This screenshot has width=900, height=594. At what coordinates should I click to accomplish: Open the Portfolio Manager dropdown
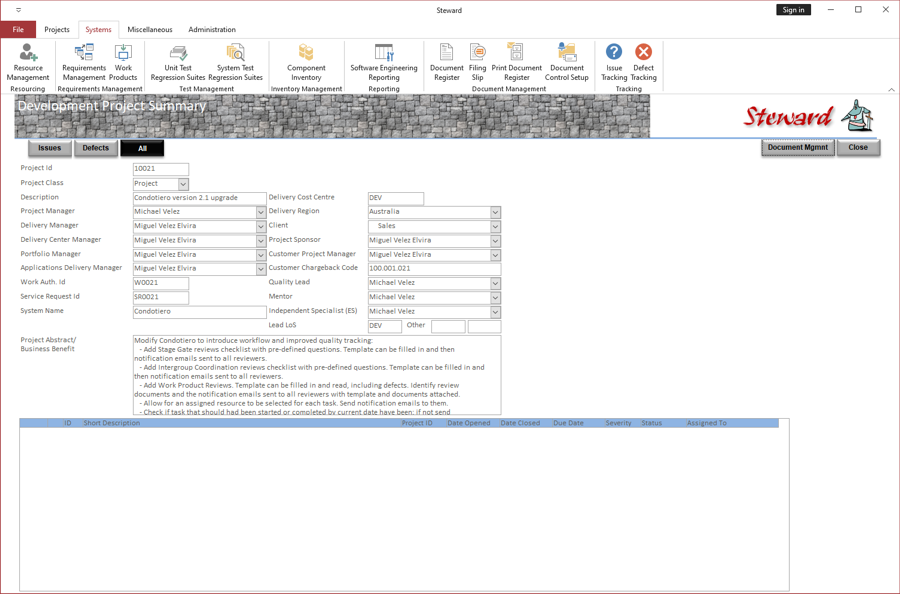(261, 255)
